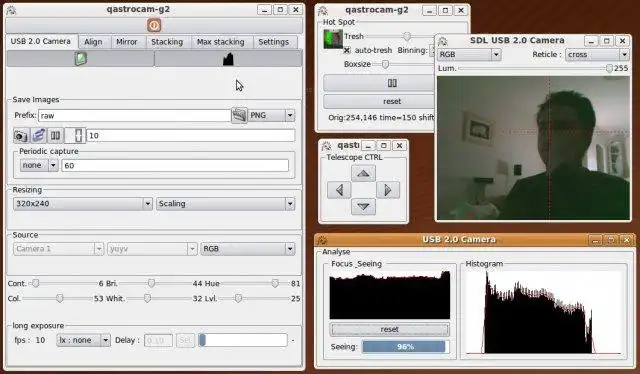Click the long exposure Delay input field

[x=158, y=340]
